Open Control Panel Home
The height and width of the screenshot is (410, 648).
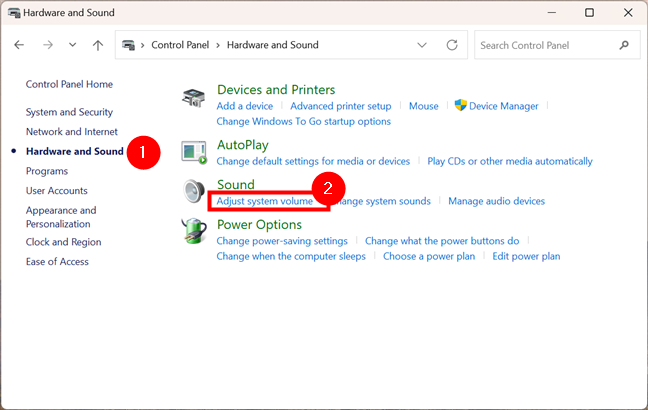click(69, 84)
